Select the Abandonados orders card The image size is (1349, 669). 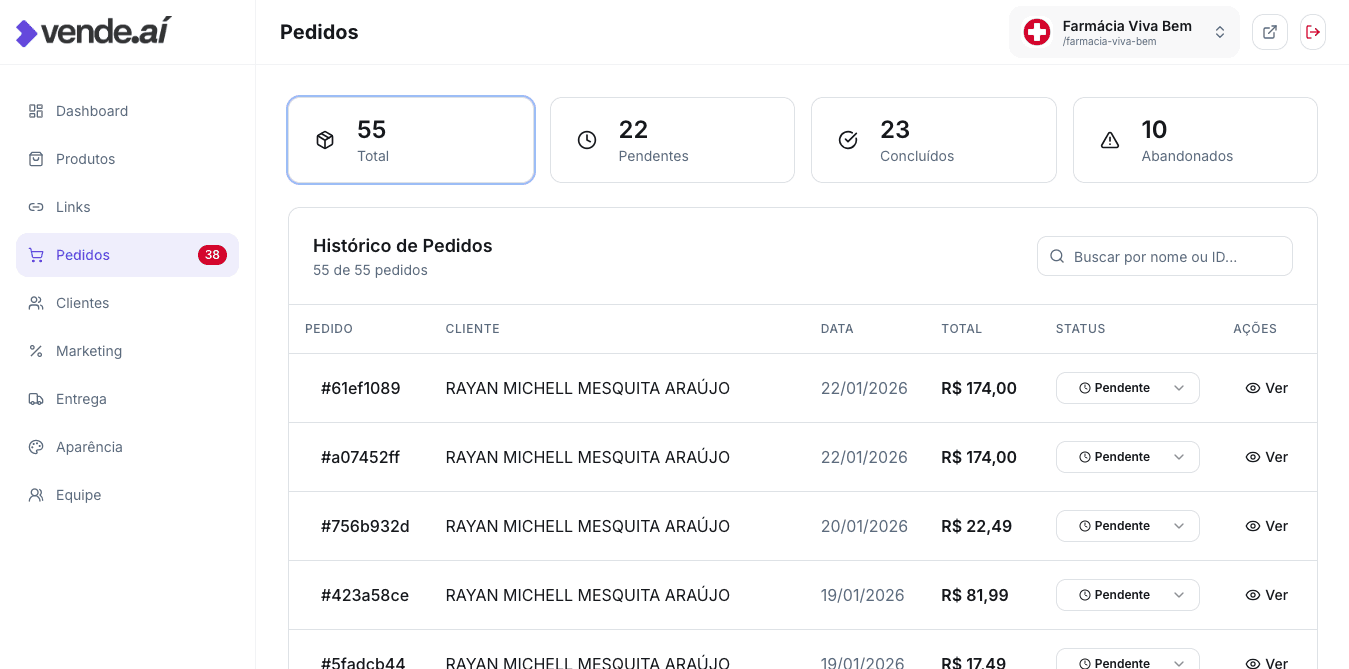click(1194, 140)
